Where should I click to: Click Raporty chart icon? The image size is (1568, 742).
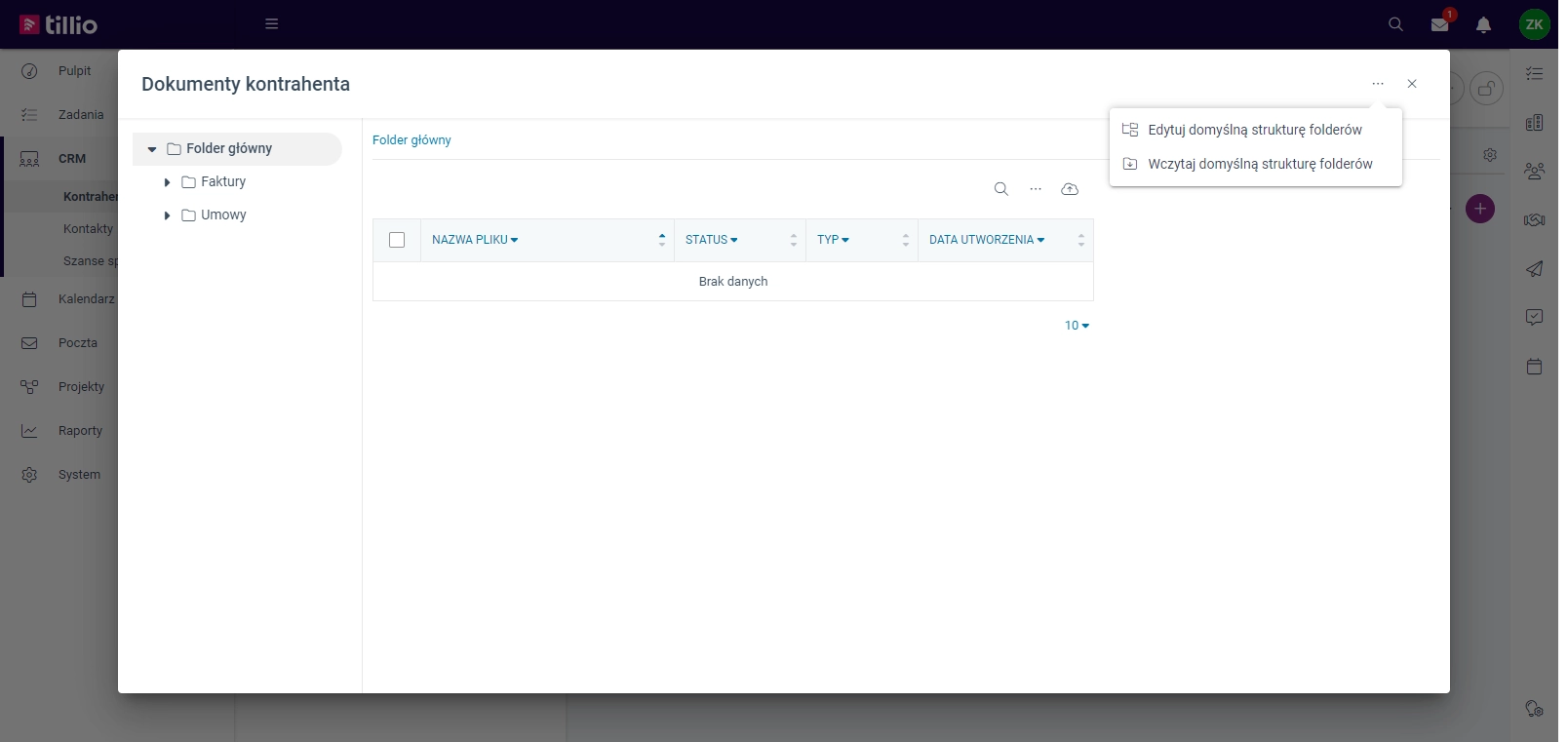(x=29, y=431)
